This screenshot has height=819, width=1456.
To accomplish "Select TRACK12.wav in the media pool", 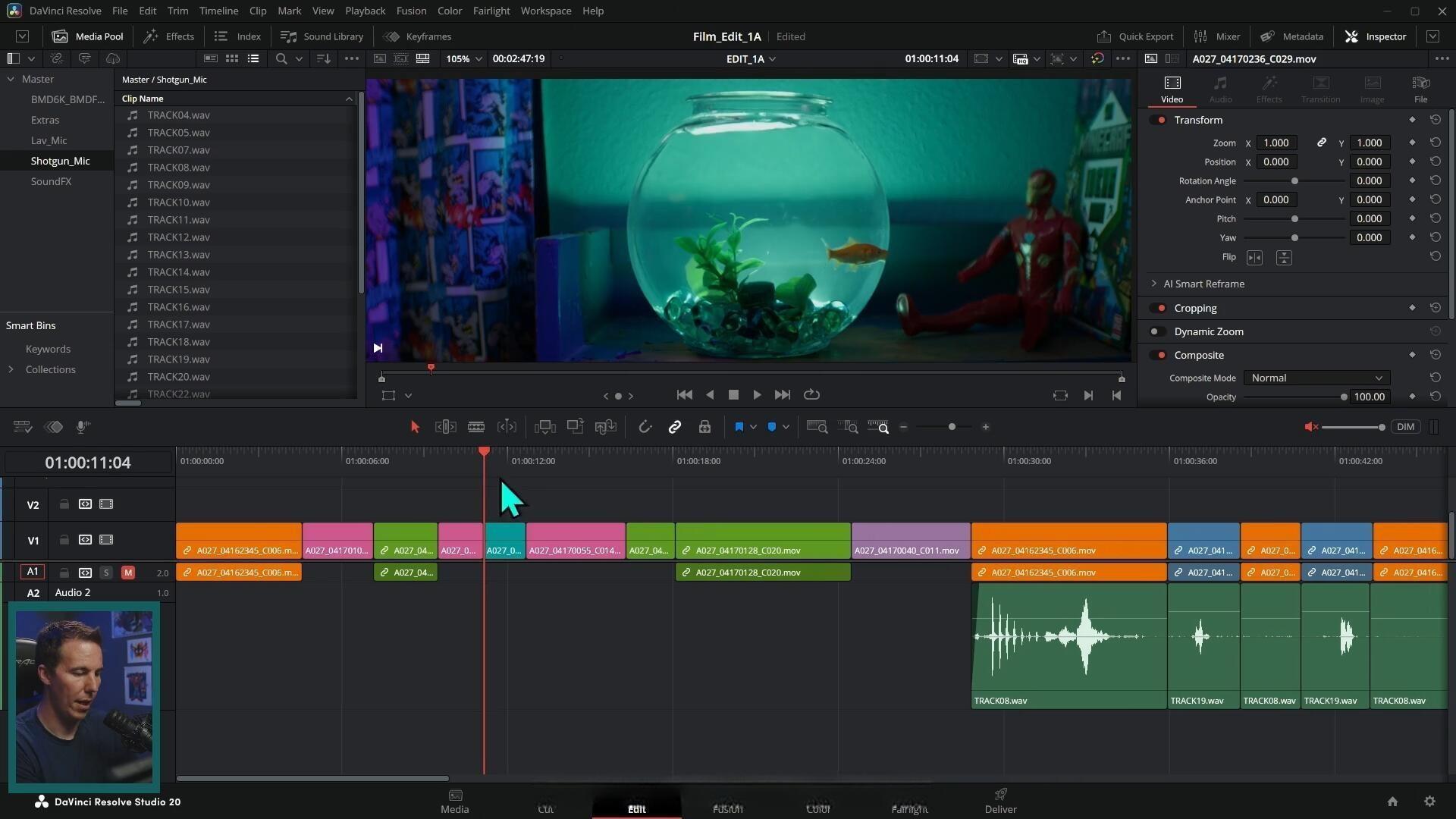I will pyautogui.click(x=179, y=237).
